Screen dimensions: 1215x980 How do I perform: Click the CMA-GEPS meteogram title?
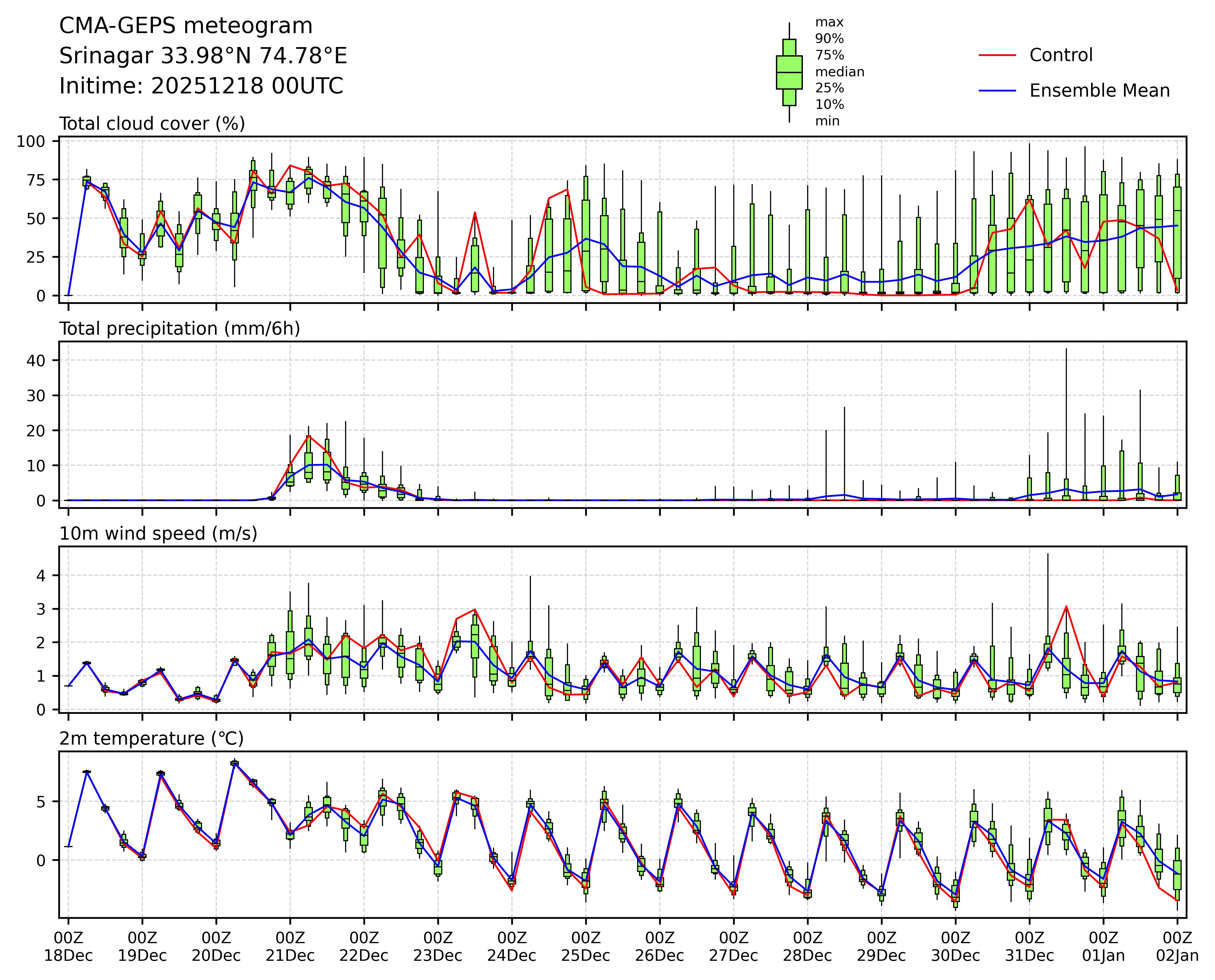click(x=186, y=26)
